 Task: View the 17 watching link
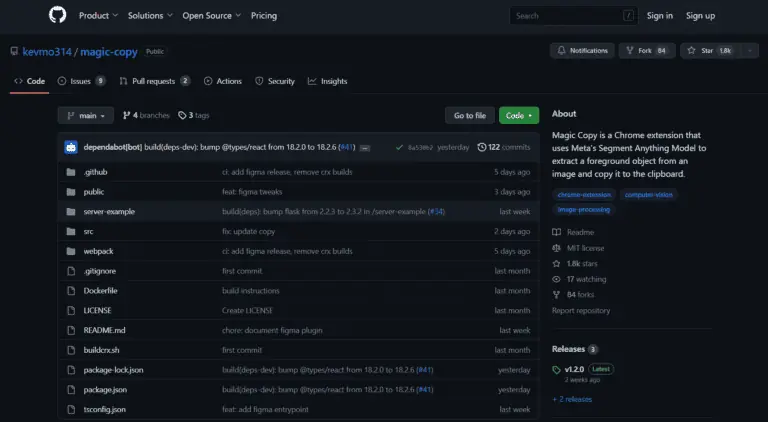579,279
